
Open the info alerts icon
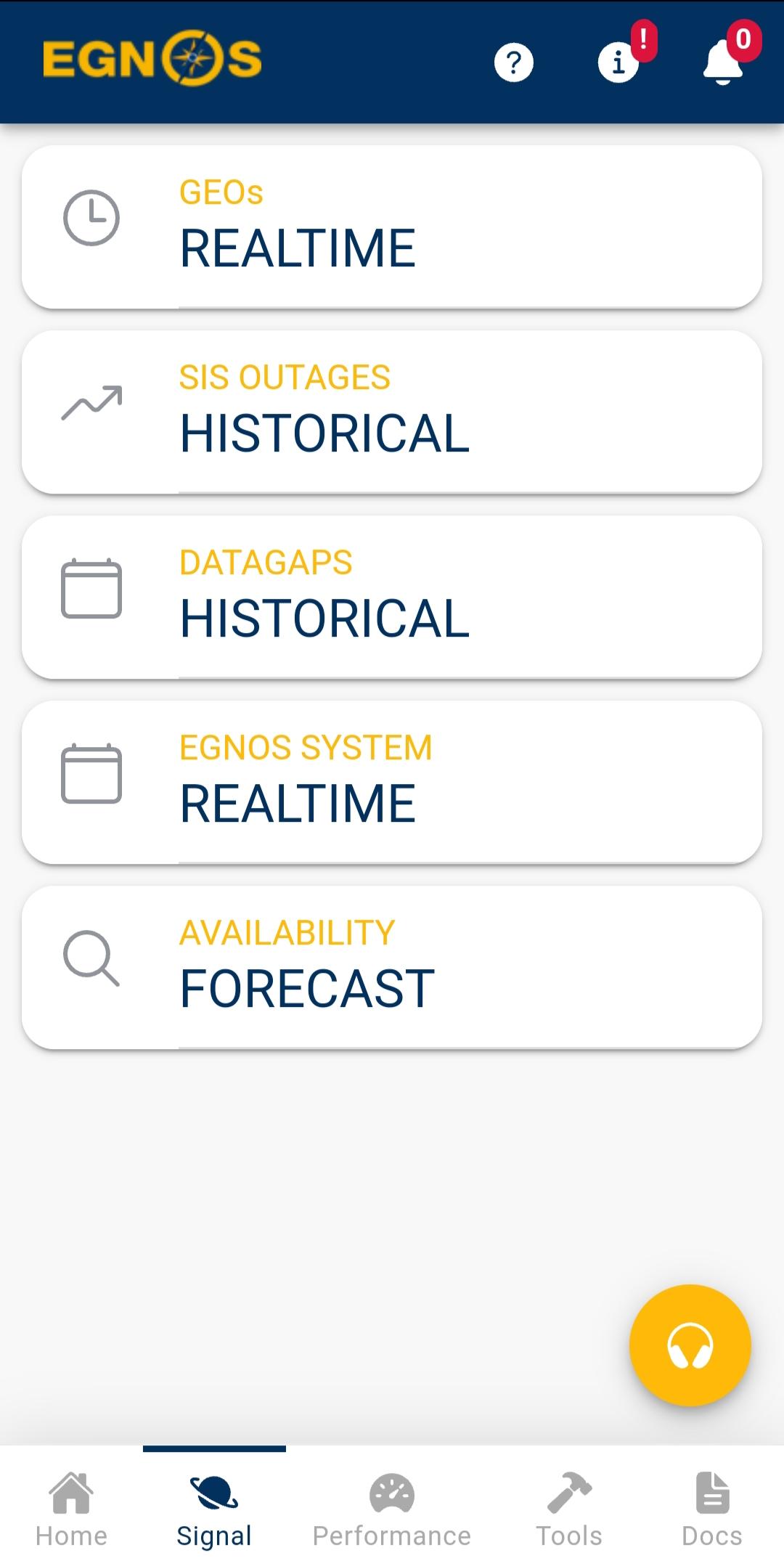[618, 62]
